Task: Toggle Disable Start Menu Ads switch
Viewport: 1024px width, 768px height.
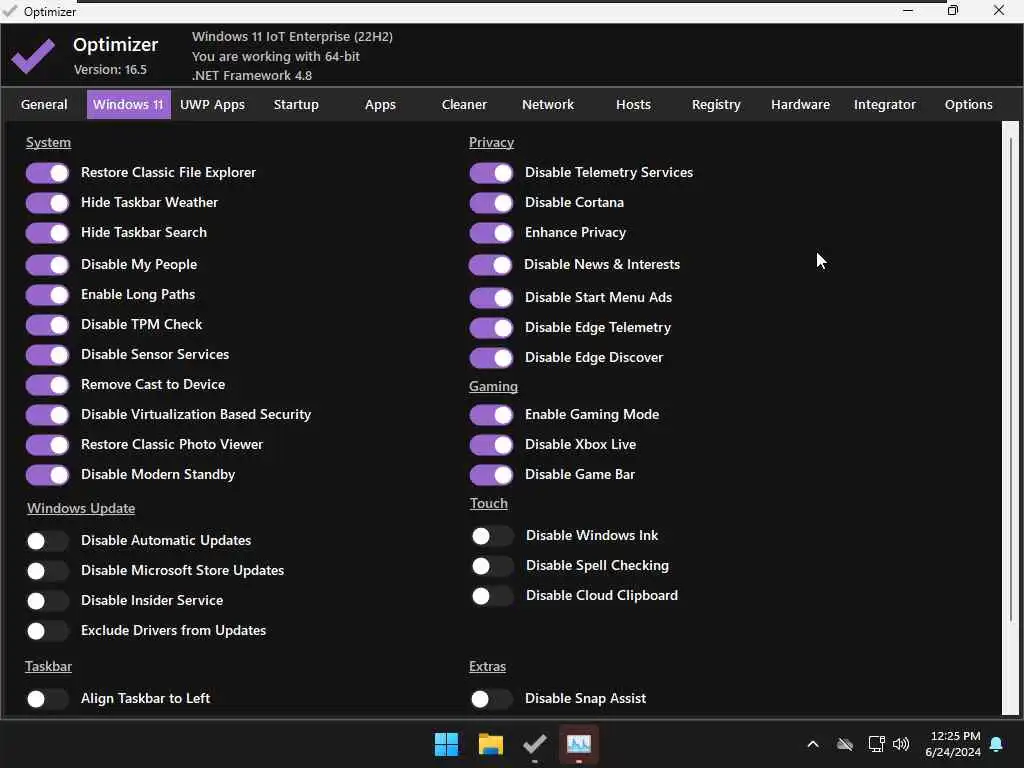Action: 491,298
